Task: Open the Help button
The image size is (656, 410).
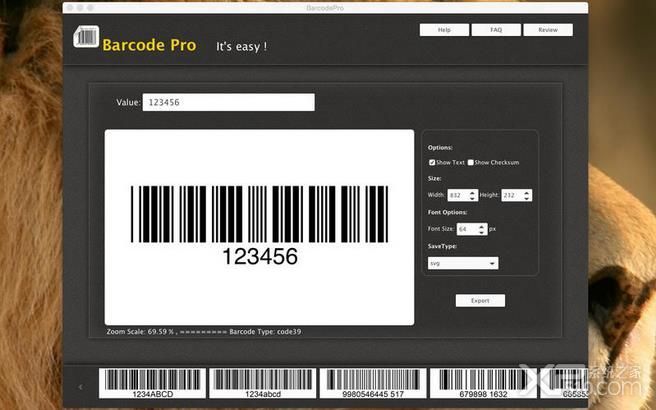Action: coord(444,30)
